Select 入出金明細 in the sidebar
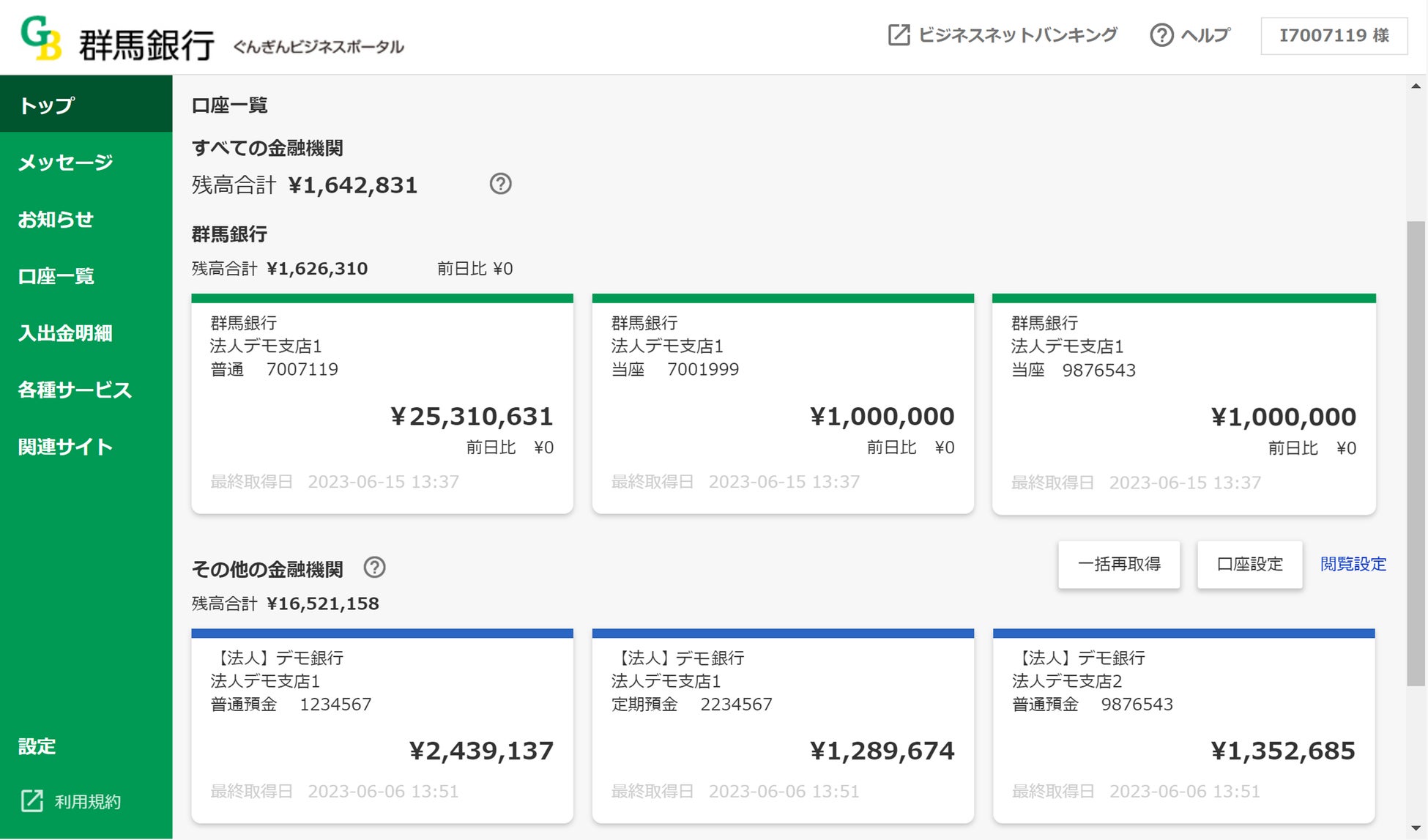Image resolution: width=1428 pixels, height=840 pixels. pos(65,333)
